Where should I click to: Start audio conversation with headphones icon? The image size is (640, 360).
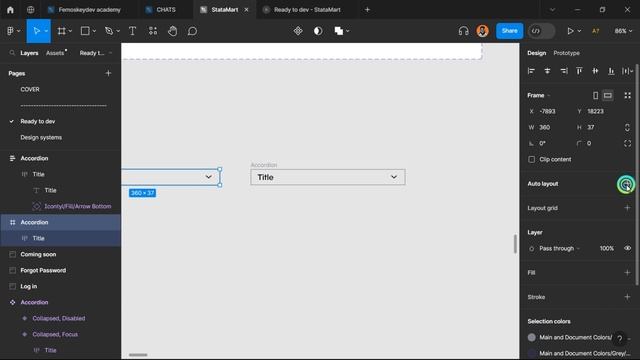coord(463,31)
